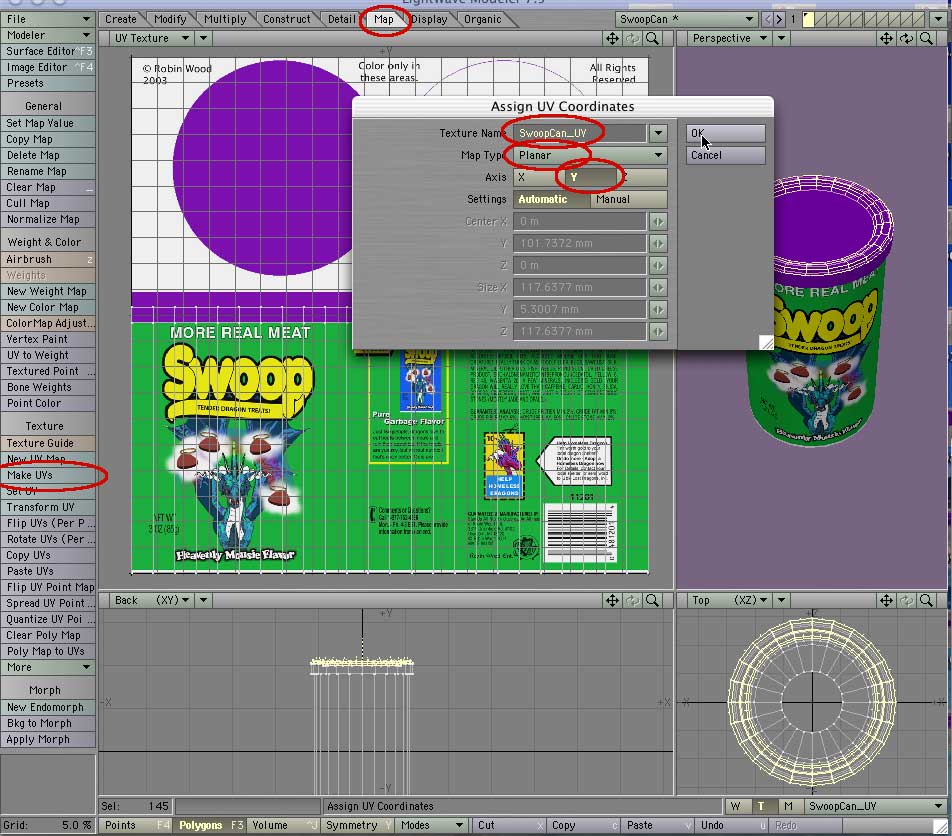Image resolution: width=952 pixels, height=836 pixels.
Task: Switch to Polygons selection mode
Action: point(211,825)
